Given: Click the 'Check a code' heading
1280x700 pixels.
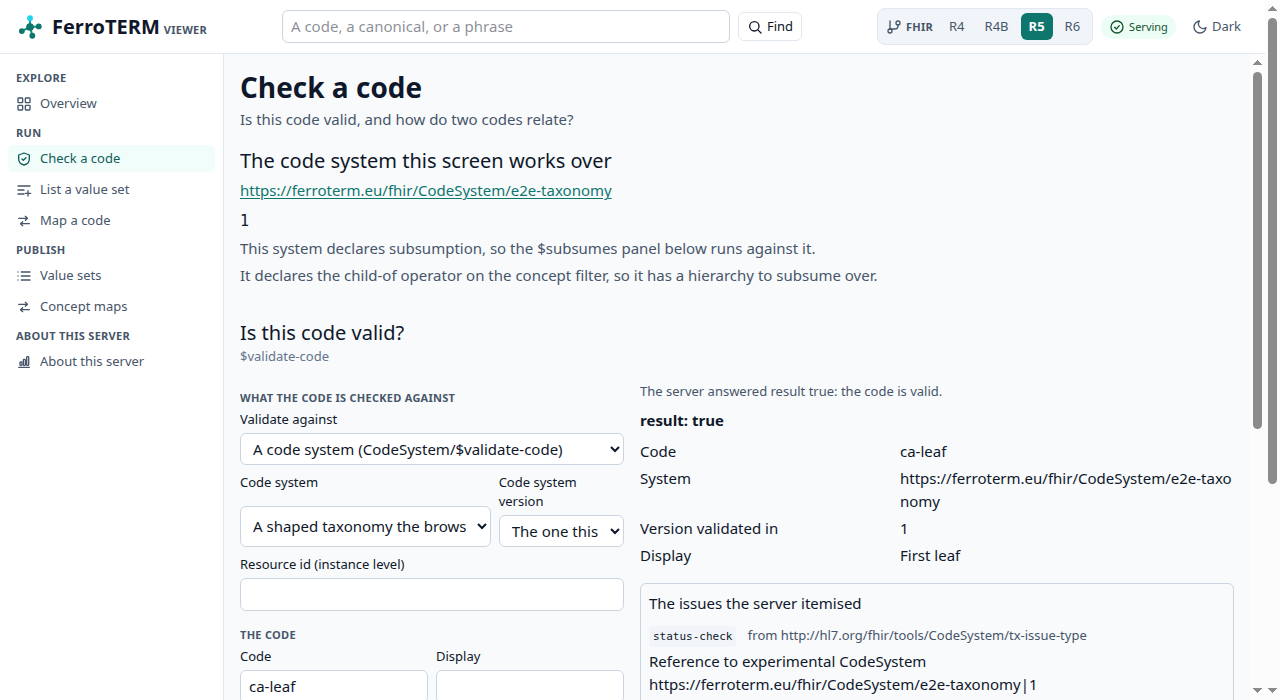Looking at the screenshot, I should (x=331, y=88).
